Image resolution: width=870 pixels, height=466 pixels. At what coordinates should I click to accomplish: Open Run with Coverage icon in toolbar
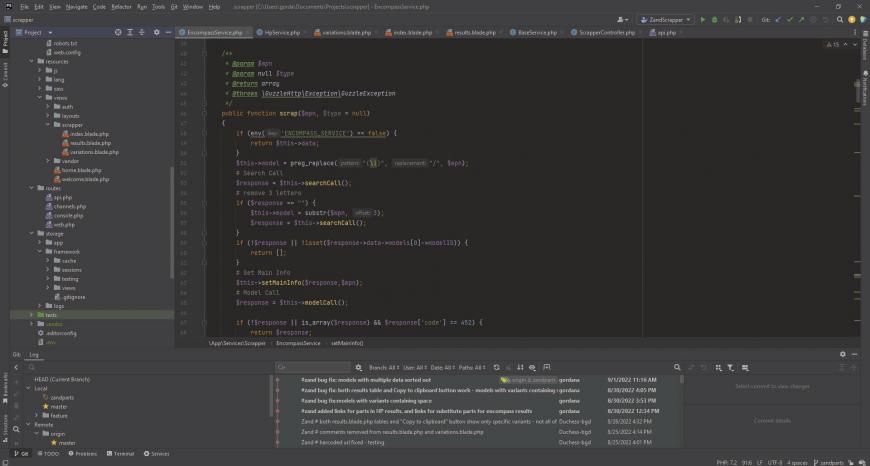pos(726,19)
